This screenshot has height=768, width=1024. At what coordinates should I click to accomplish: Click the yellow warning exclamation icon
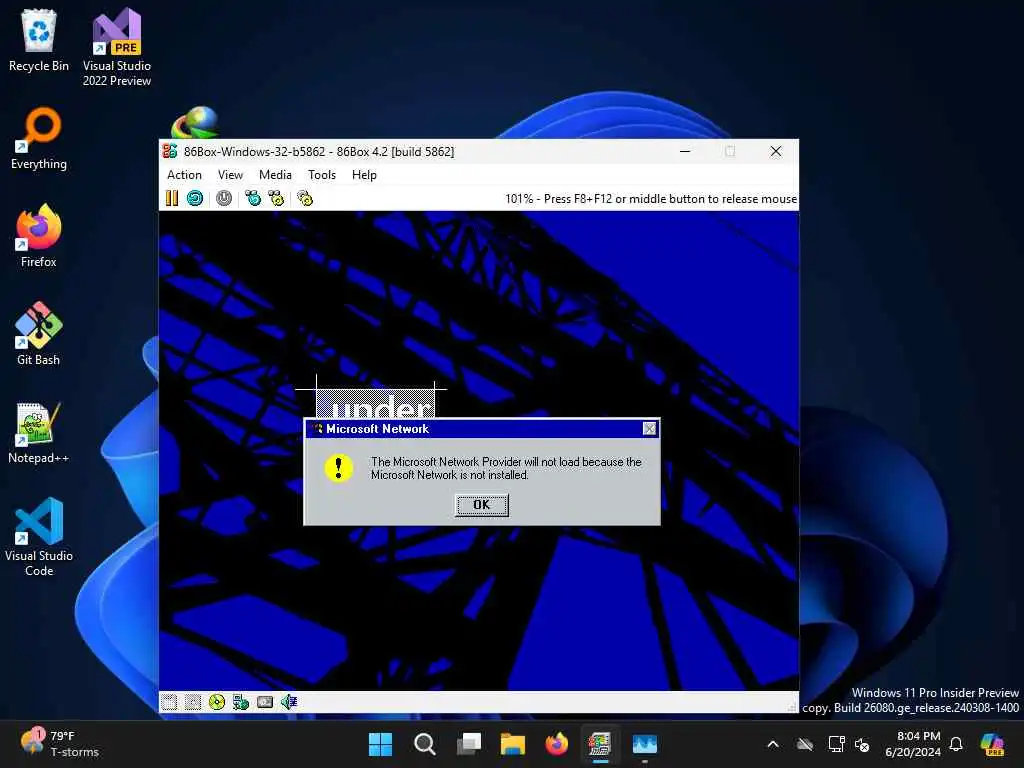point(338,468)
